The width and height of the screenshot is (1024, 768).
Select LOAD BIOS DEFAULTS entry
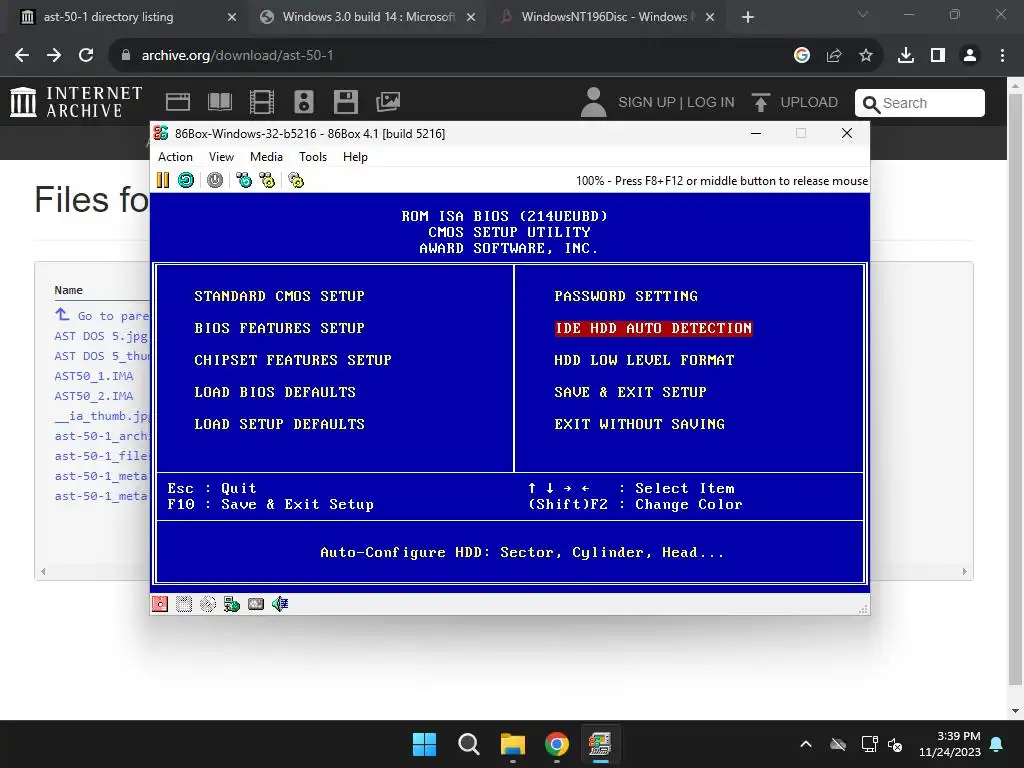coord(275,392)
